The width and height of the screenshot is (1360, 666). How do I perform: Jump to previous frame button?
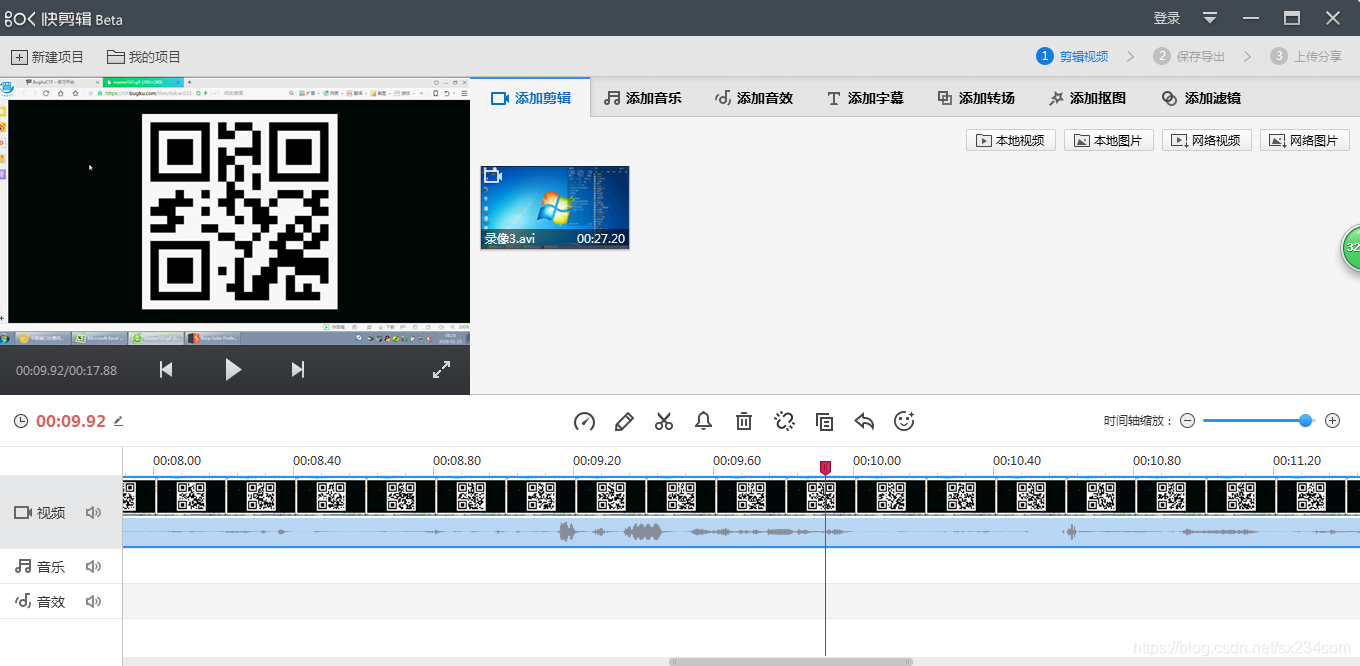coord(166,369)
